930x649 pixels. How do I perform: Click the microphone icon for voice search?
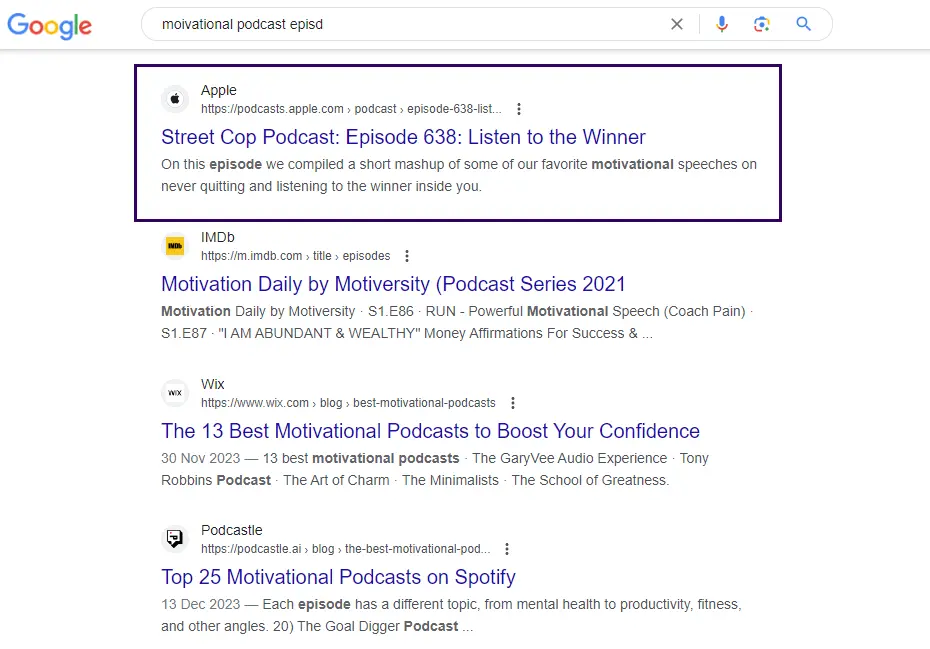[722, 23]
